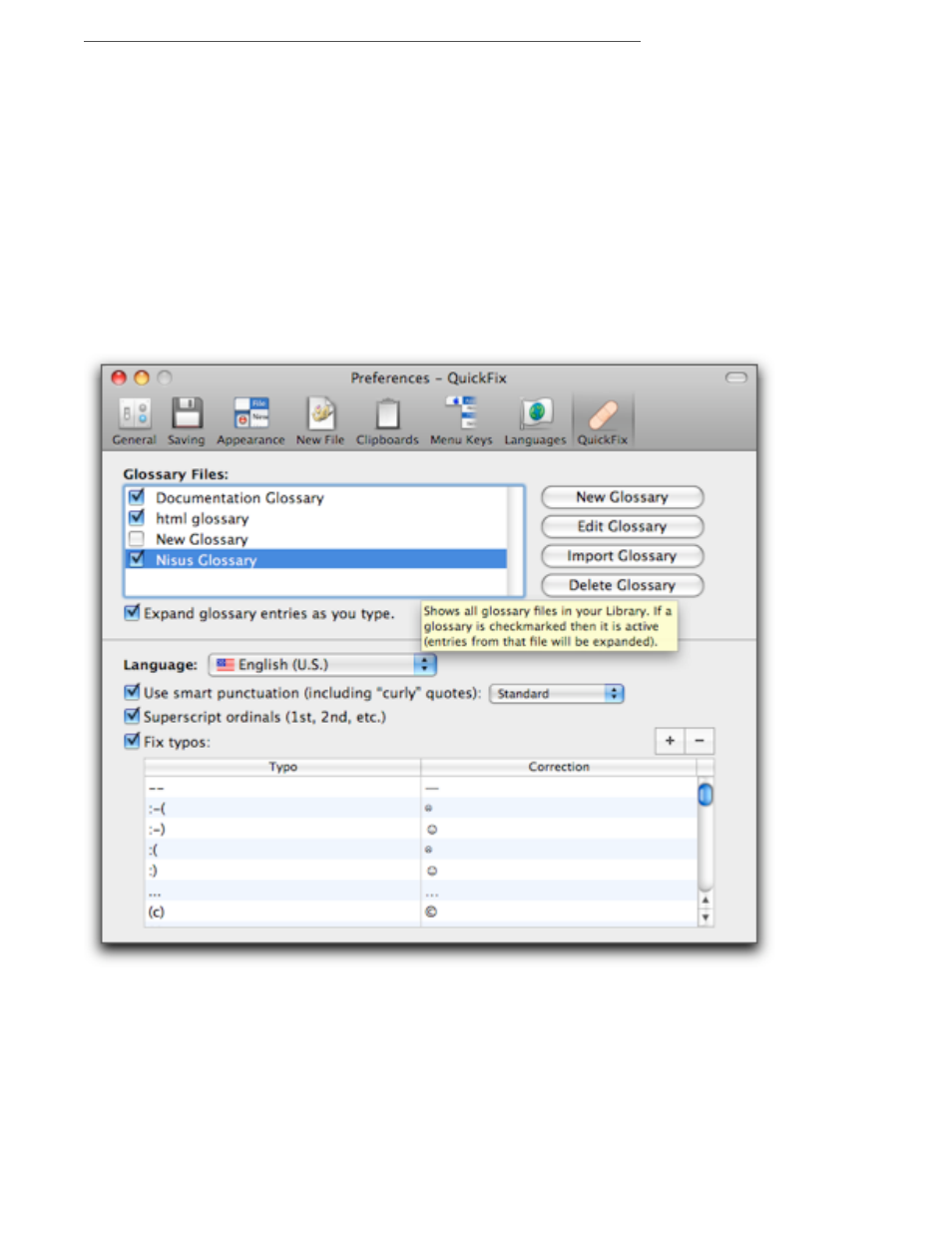Switch to the Languages preferences
The image size is (952, 1233).
535,420
